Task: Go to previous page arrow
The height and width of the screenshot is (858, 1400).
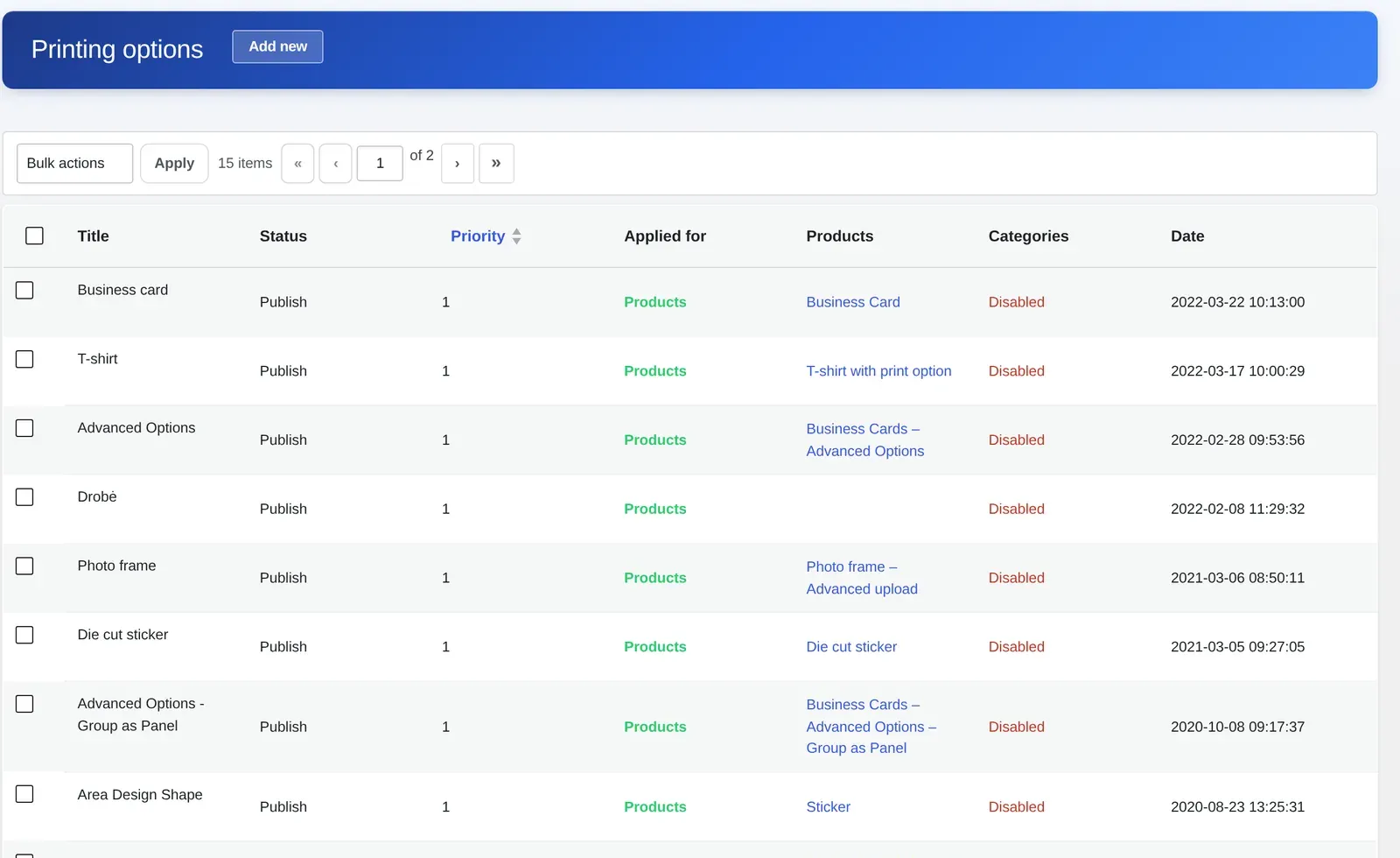Action: click(335, 164)
